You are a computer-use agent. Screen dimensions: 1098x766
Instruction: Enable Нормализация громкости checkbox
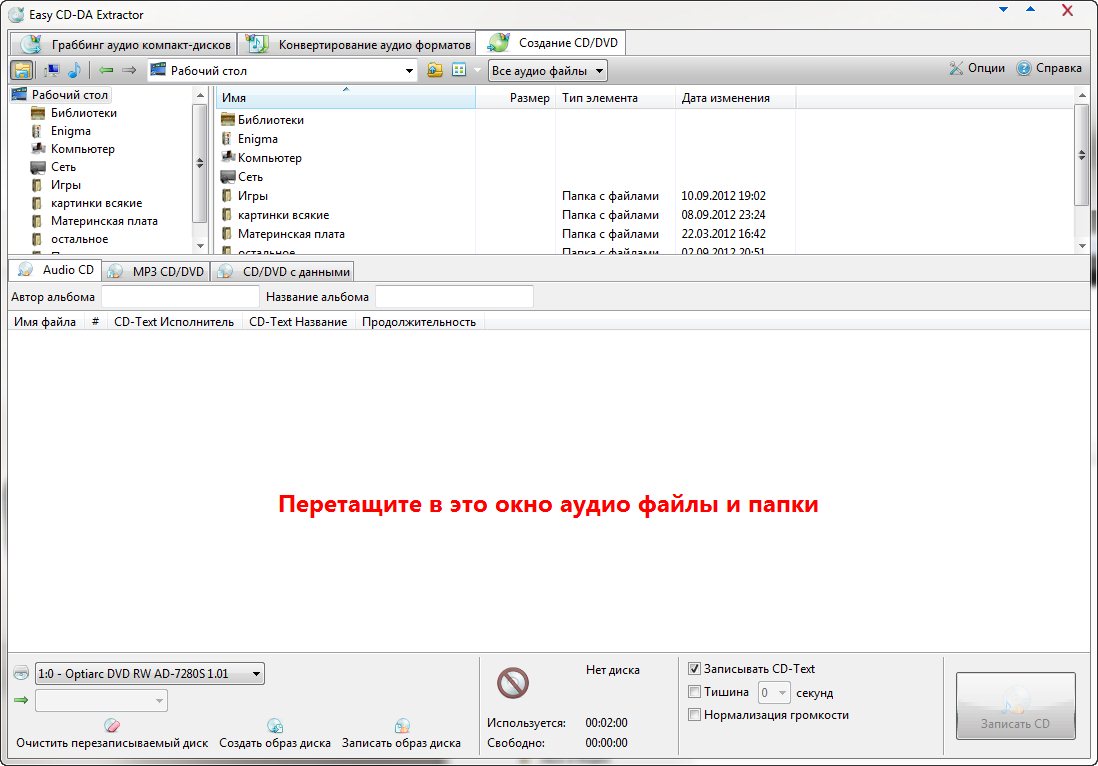pyautogui.click(x=695, y=715)
